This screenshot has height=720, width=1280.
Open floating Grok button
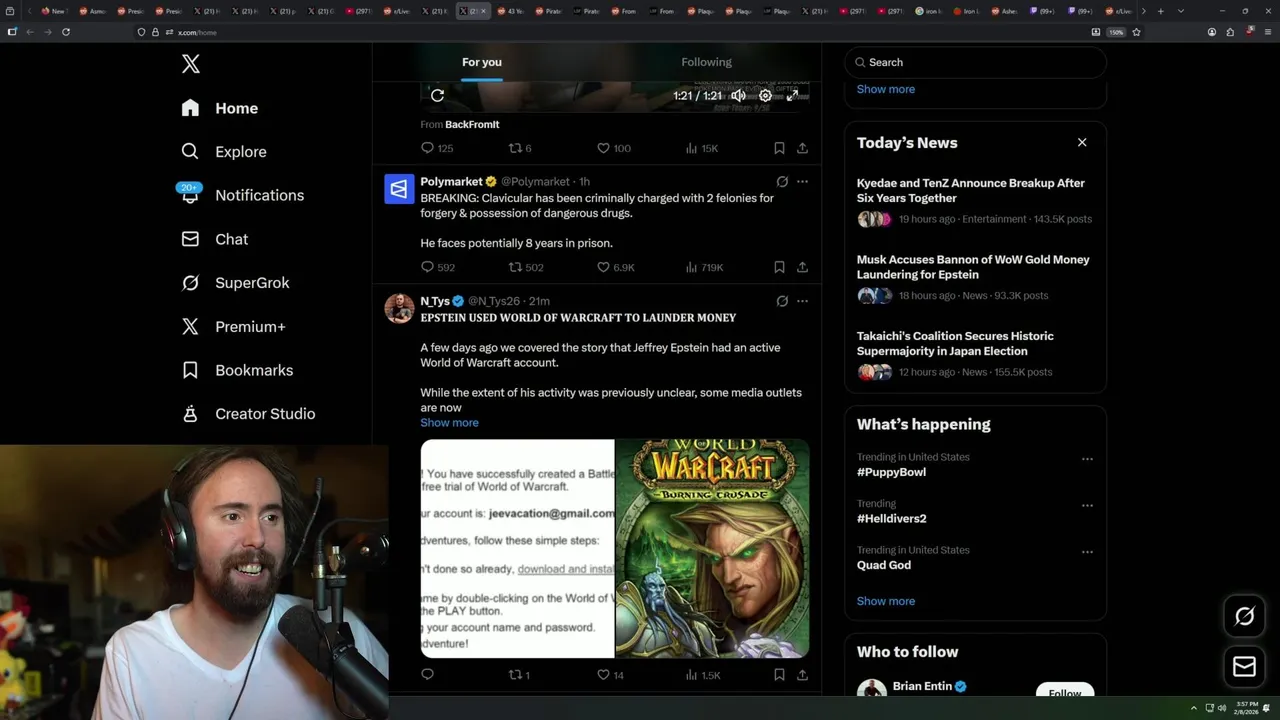point(1244,617)
